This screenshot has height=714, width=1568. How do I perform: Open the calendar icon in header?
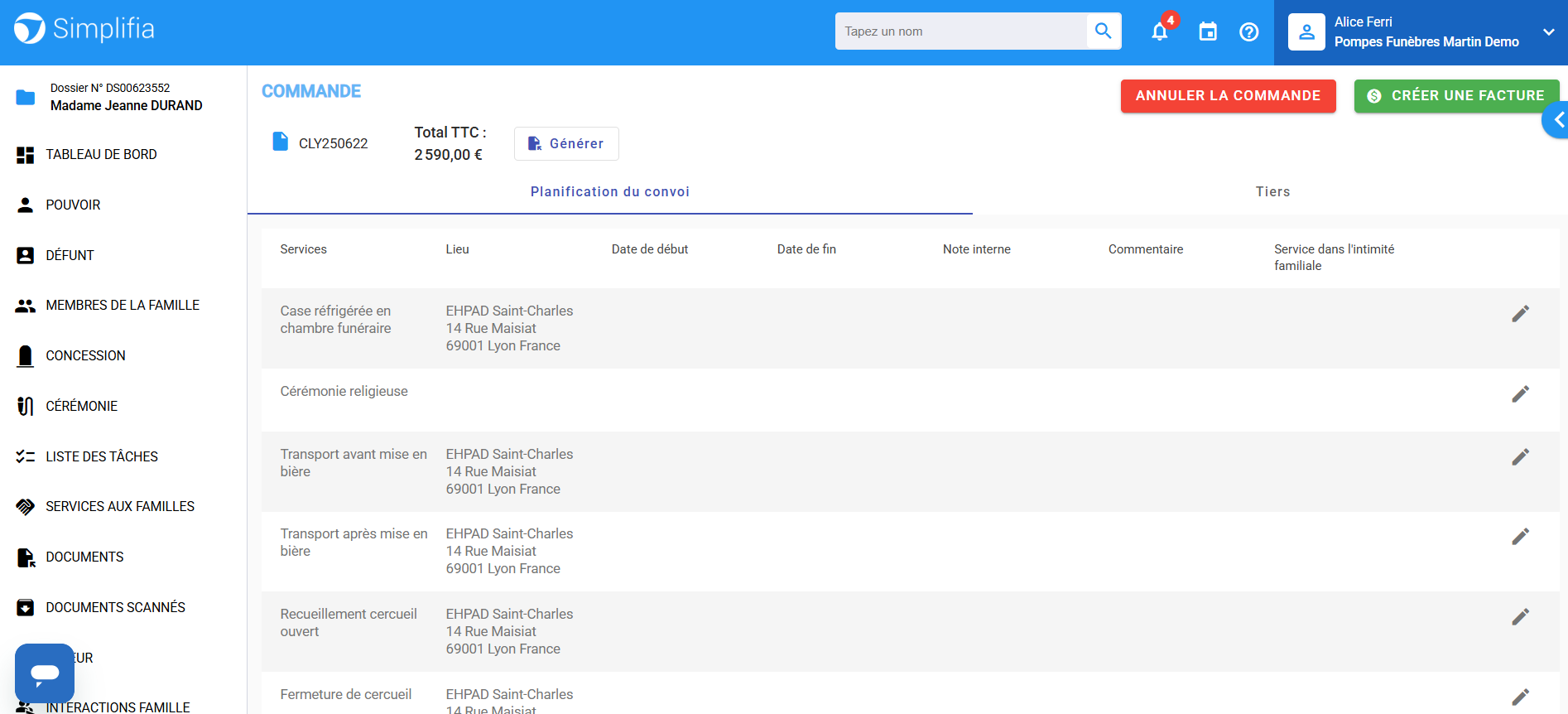point(1208,32)
